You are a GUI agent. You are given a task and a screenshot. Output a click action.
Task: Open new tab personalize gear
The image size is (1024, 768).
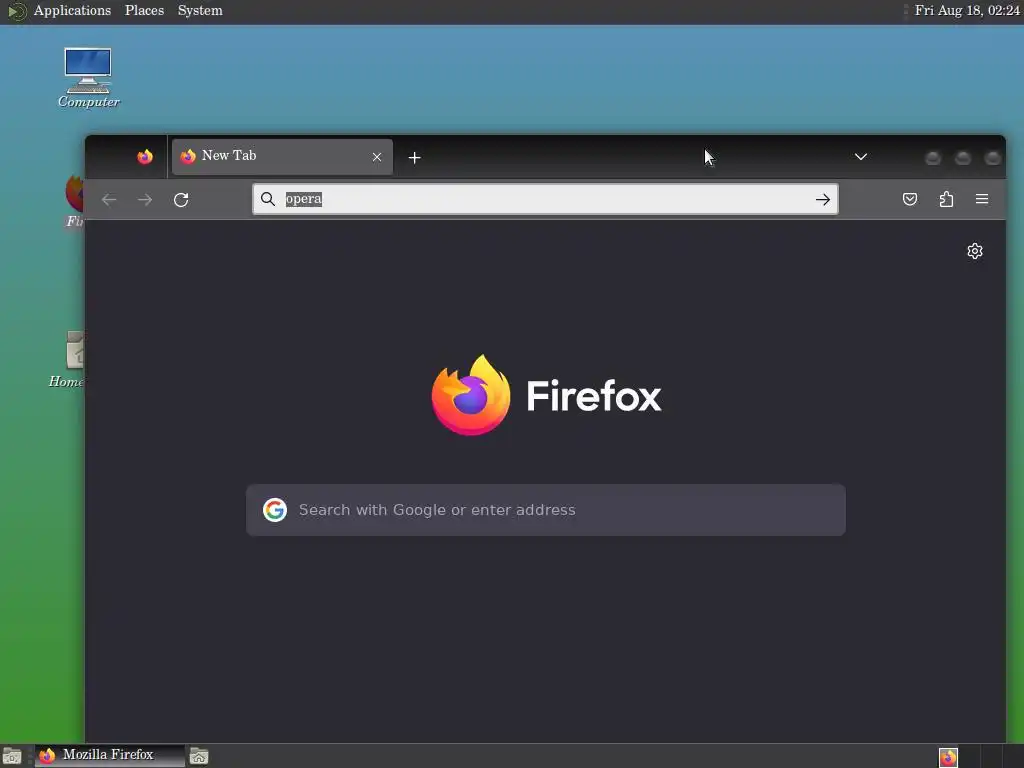click(x=974, y=251)
